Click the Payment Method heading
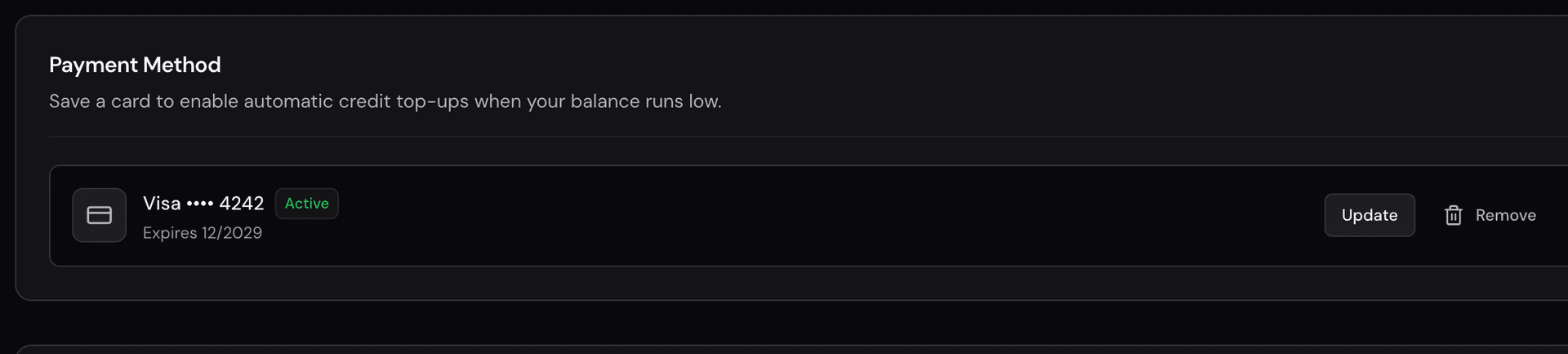 (135, 65)
